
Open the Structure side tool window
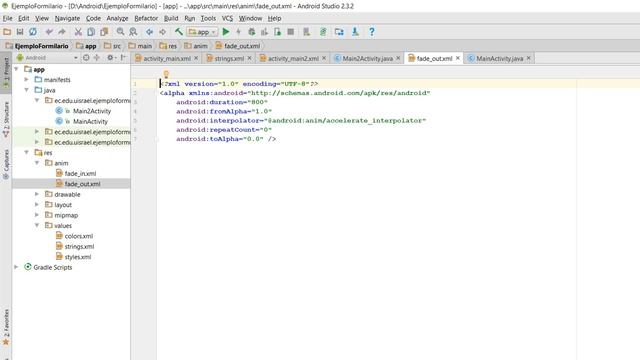click(6, 119)
